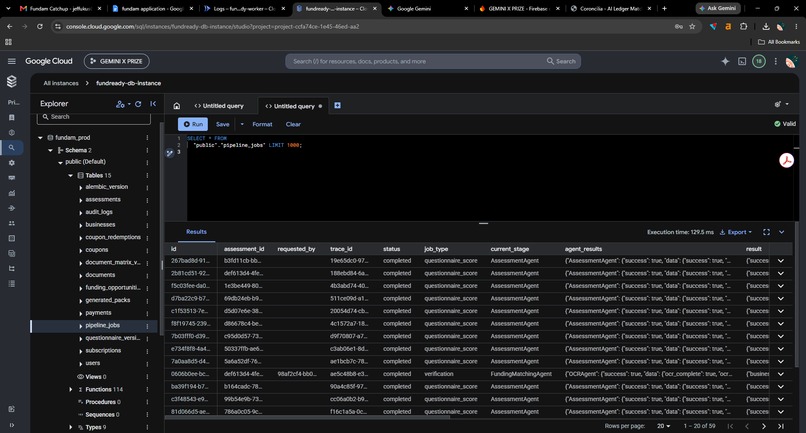Screen dimensions: 806x433
Task: Switch to first Untitled query tab
Action: tap(219, 106)
